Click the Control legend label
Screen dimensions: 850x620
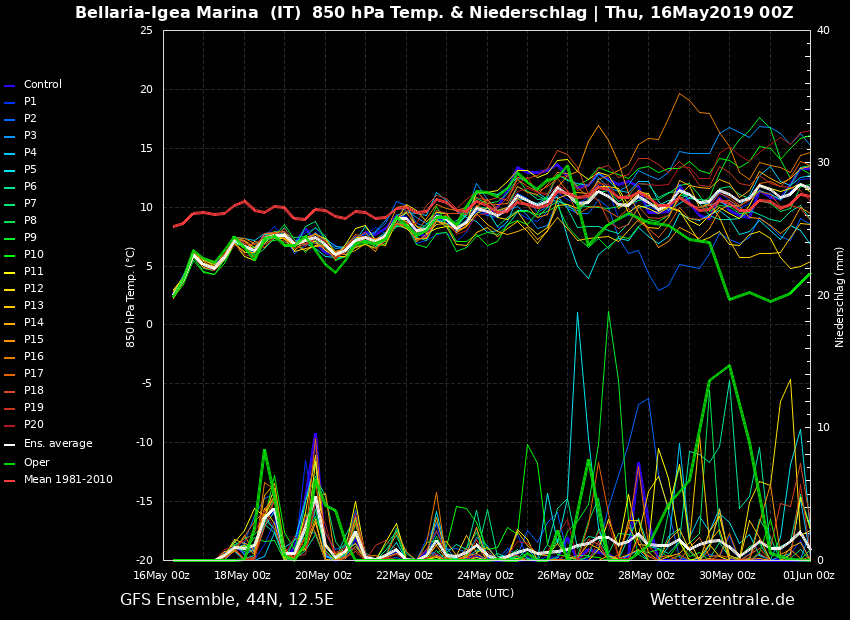click(x=43, y=85)
